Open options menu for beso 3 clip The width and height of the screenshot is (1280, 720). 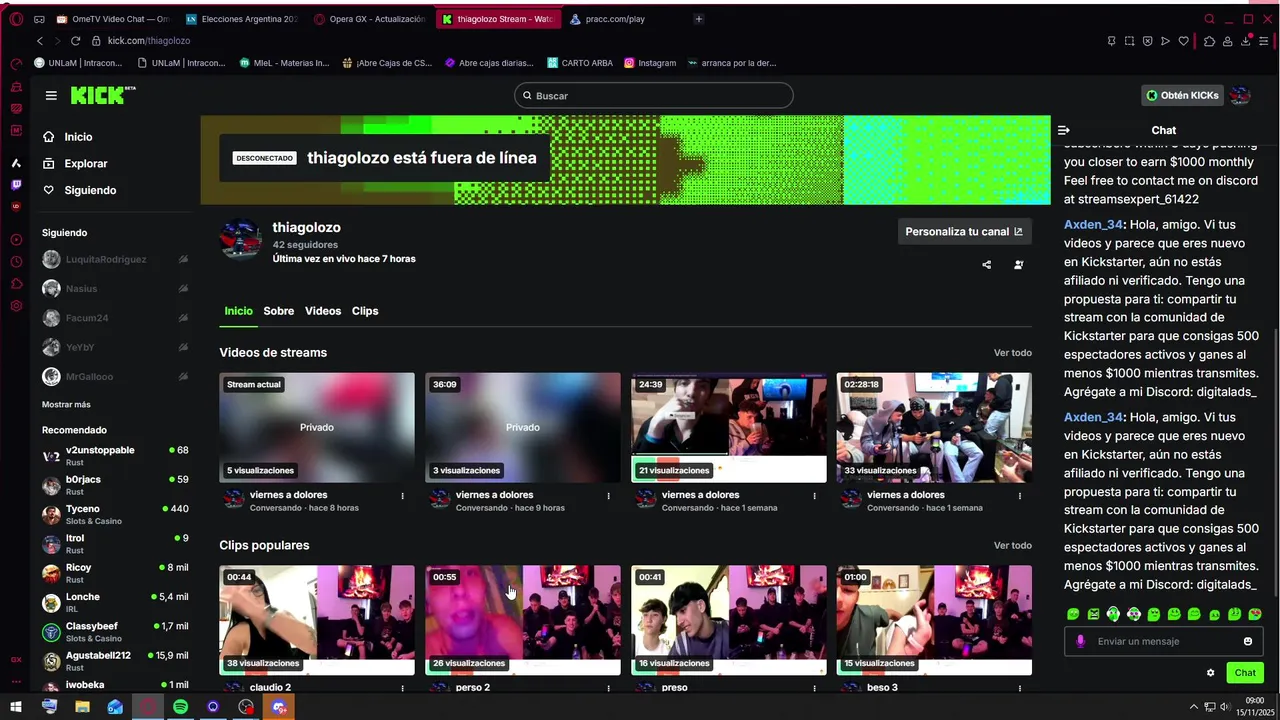(x=1020, y=689)
